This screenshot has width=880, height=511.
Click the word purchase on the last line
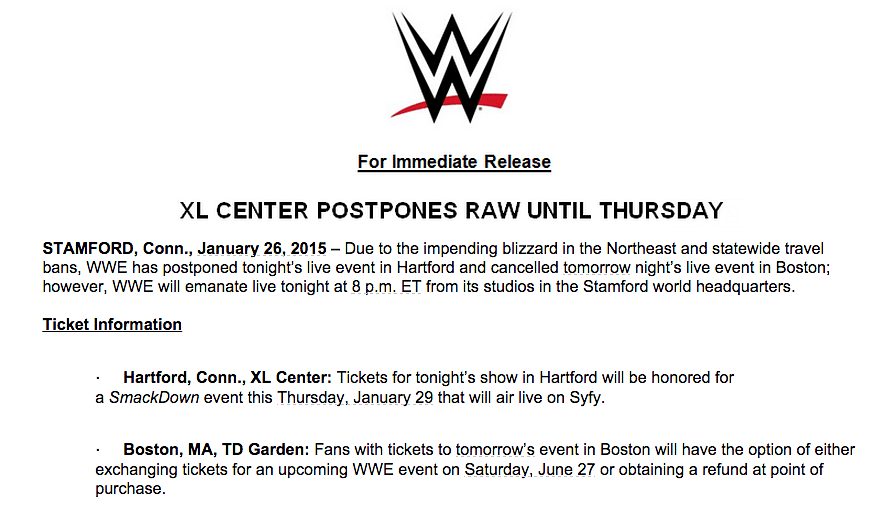pyautogui.click(x=128, y=489)
